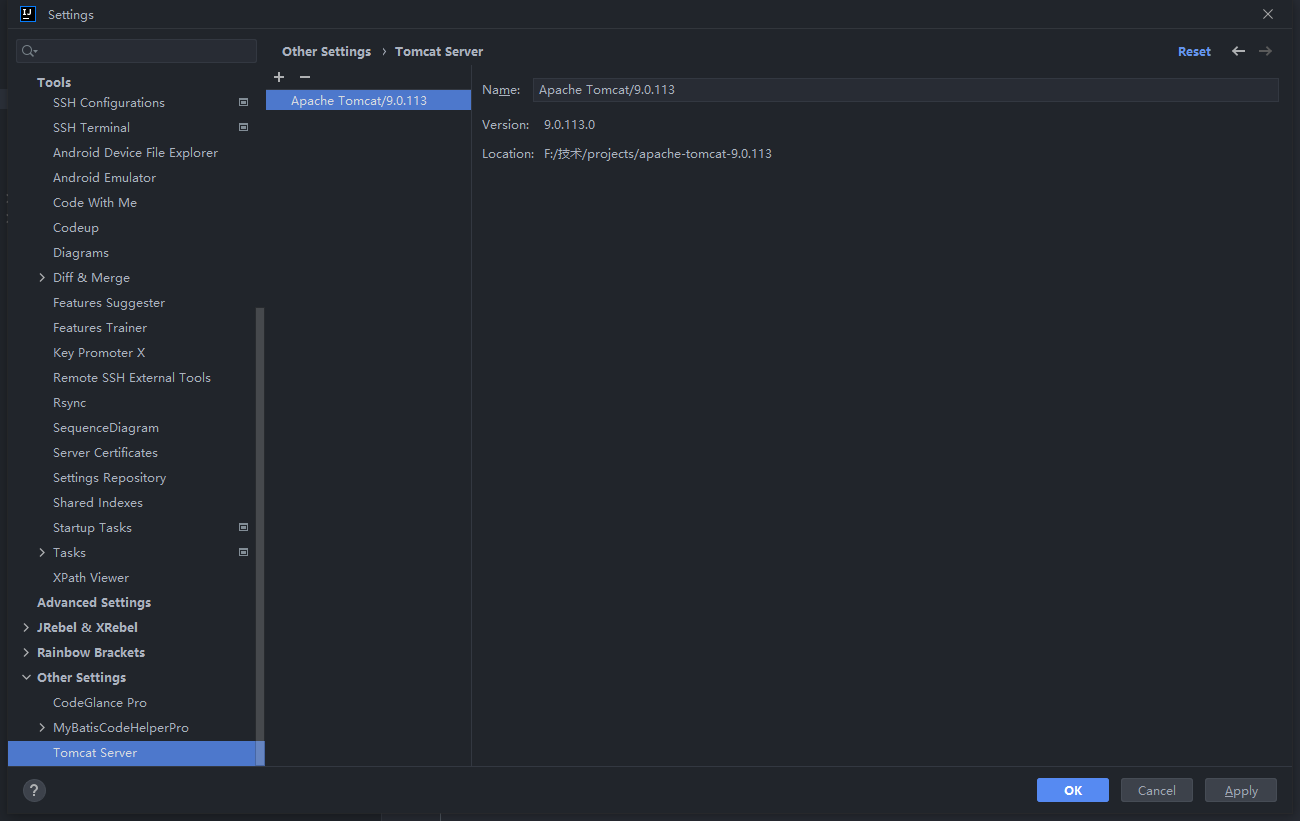Open Rsync settings
The height and width of the screenshot is (821, 1300).
click(x=70, y=402)
